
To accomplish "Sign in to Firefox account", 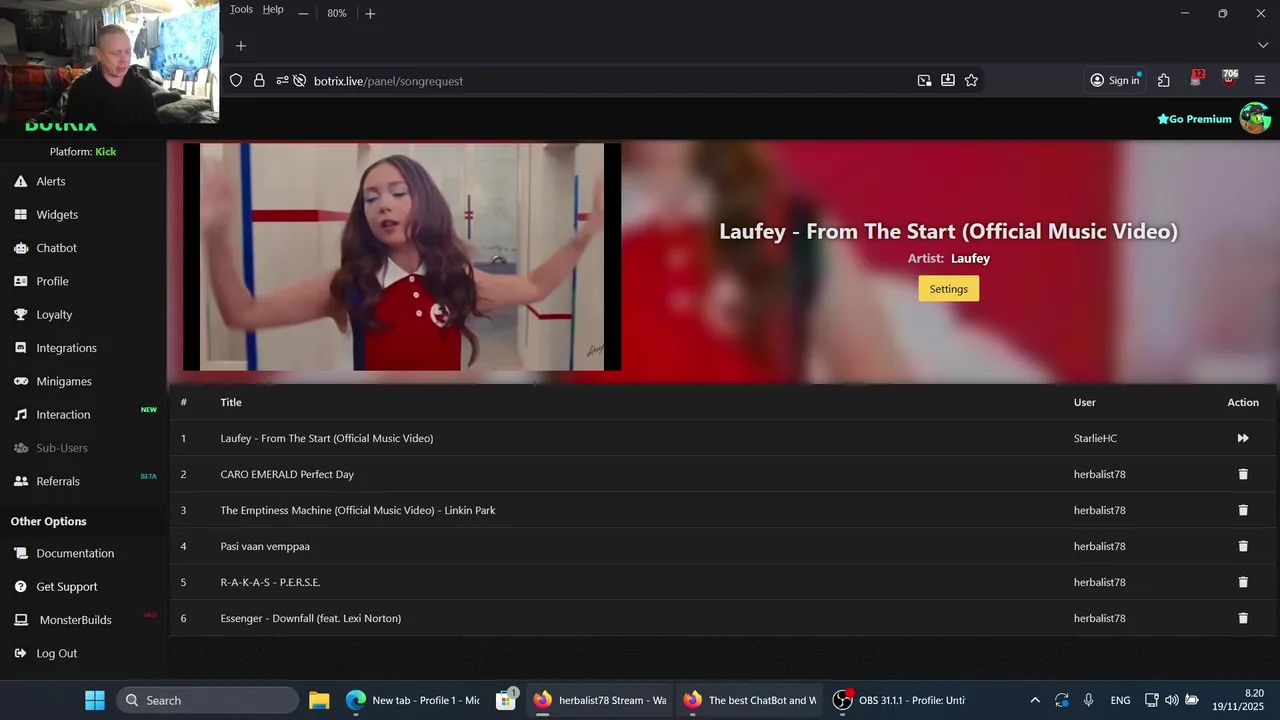I will (x=1115, y=81).
